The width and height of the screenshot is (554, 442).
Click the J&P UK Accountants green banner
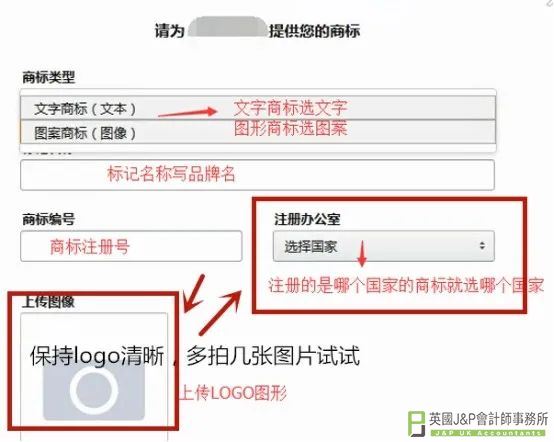488,432
